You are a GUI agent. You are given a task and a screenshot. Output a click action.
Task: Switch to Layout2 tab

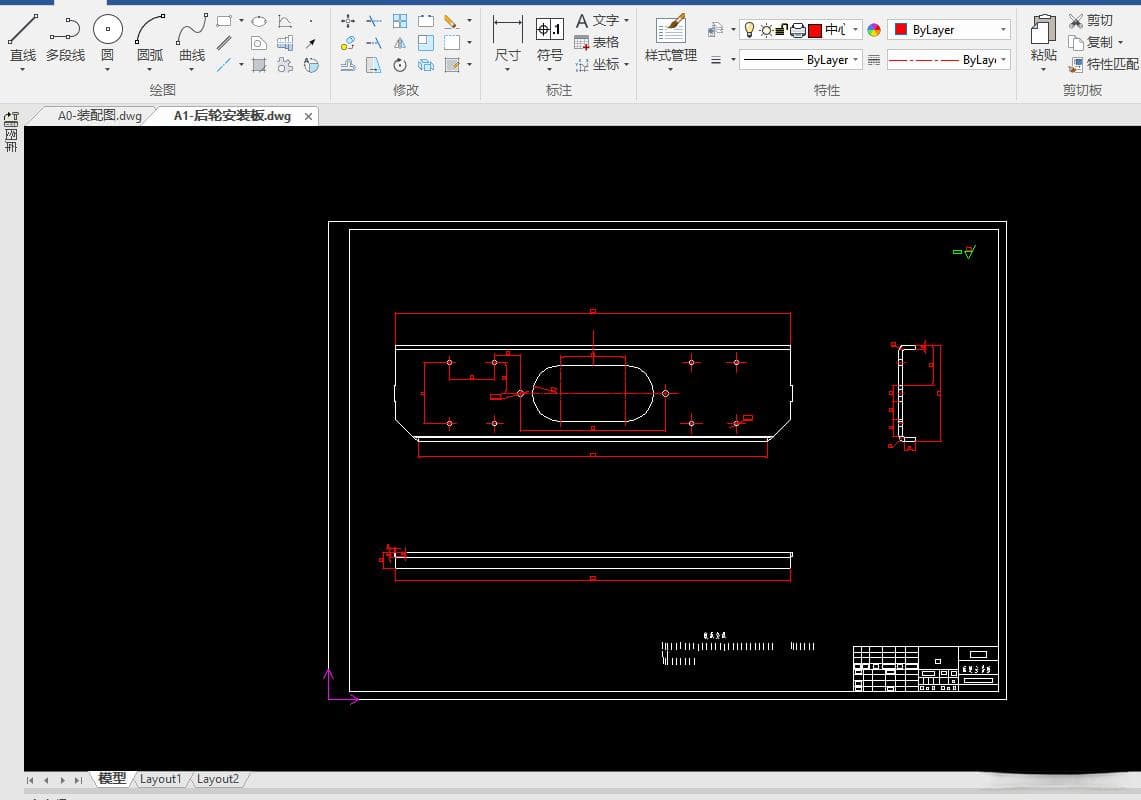tap(218, 779)
